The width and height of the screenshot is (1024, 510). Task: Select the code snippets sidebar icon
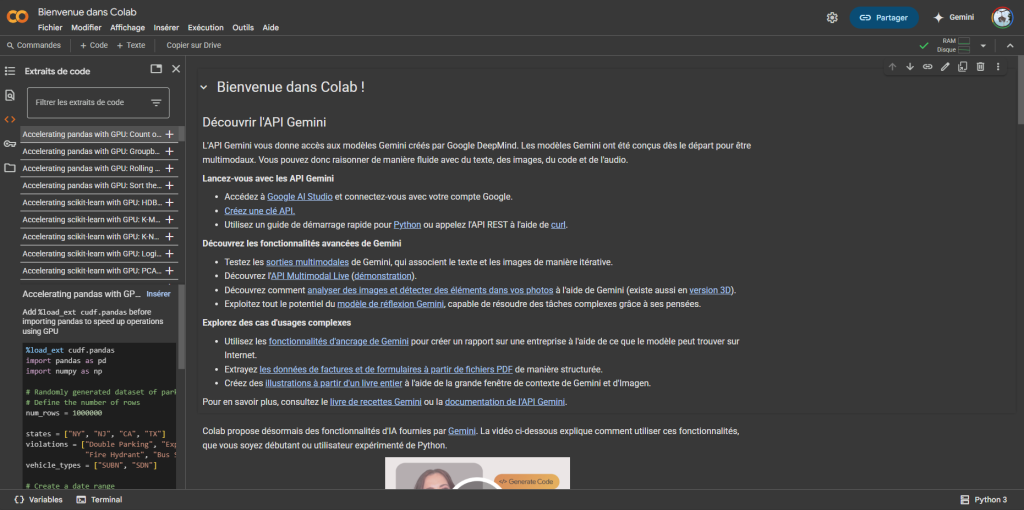(x=10, y=120)
